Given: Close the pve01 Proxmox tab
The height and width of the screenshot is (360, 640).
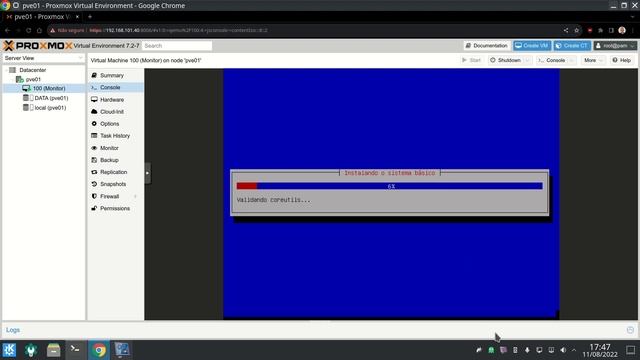Looking at the screenshot, I should (77, 17).
